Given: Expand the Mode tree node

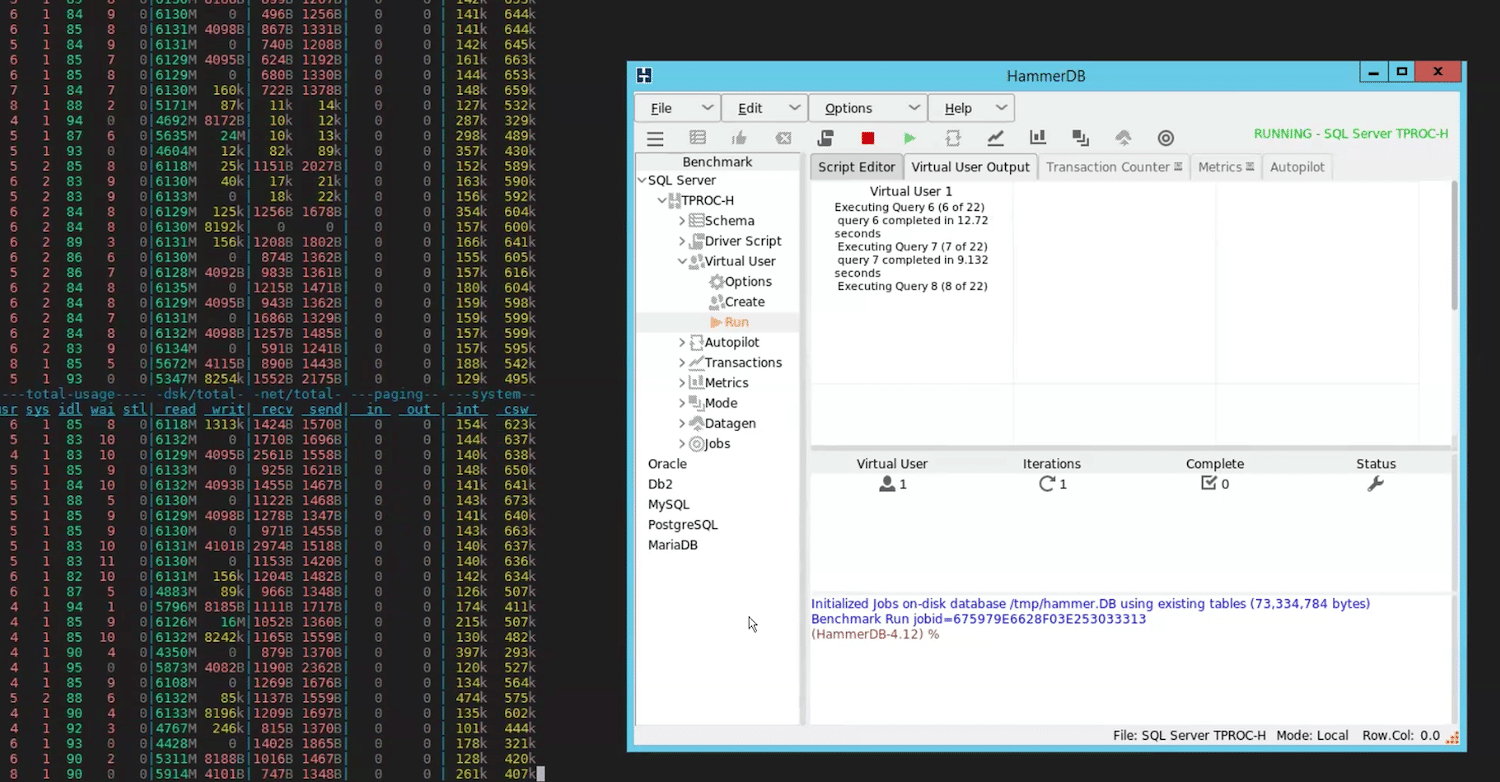Looking at the screenshot, I should click(x=683, y=403).
